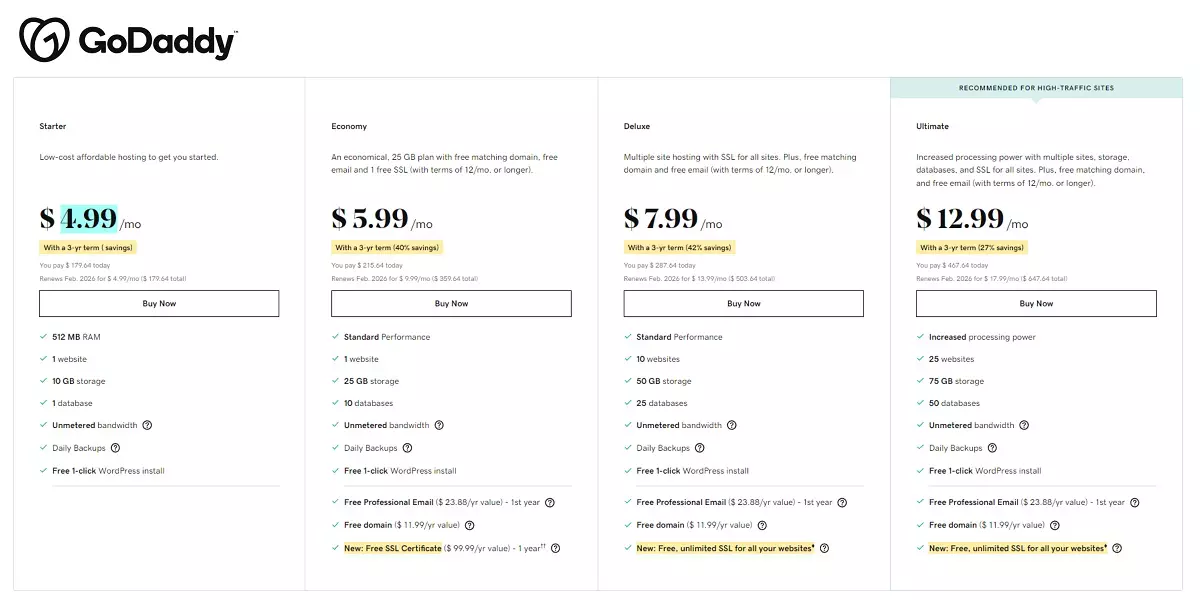Open help icon for Deluxe Unmetered bandwidth
The image size is (1200, 600).
[731, 425]
